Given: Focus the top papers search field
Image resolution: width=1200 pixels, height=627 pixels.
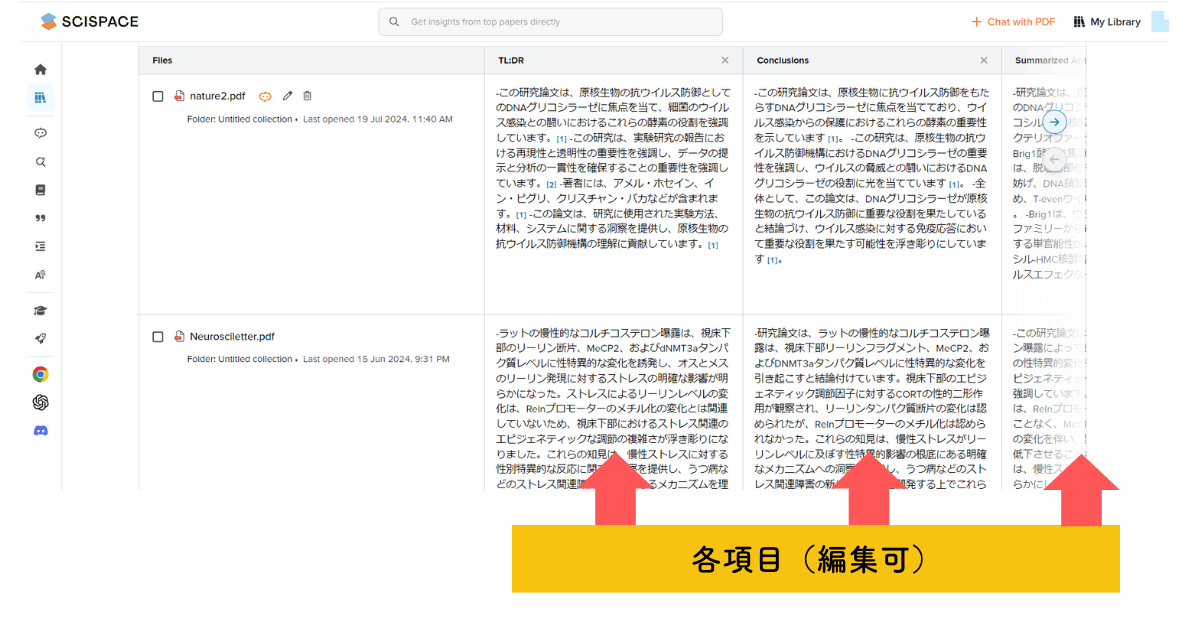Looking at the screenshot, I should tap(550, 22).
